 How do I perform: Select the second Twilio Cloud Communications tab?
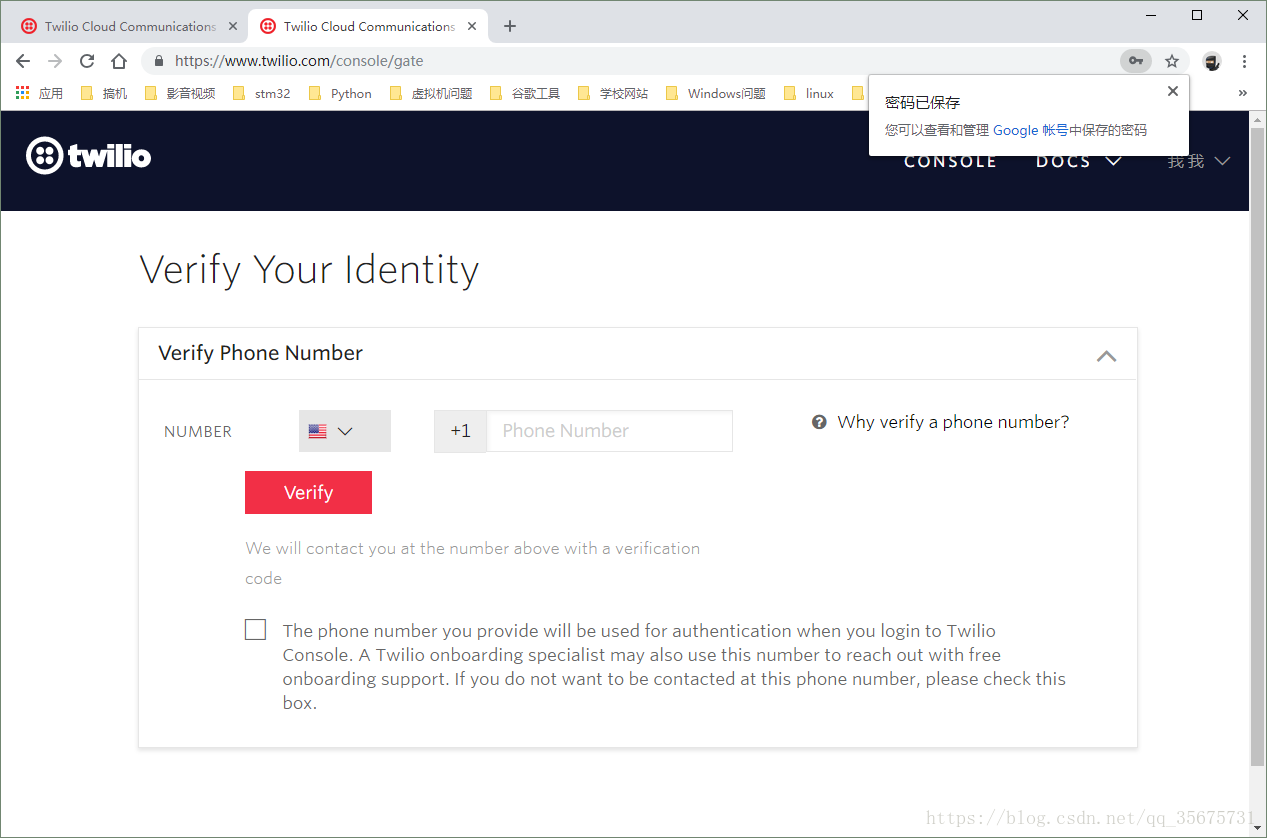tap(367, 26)
